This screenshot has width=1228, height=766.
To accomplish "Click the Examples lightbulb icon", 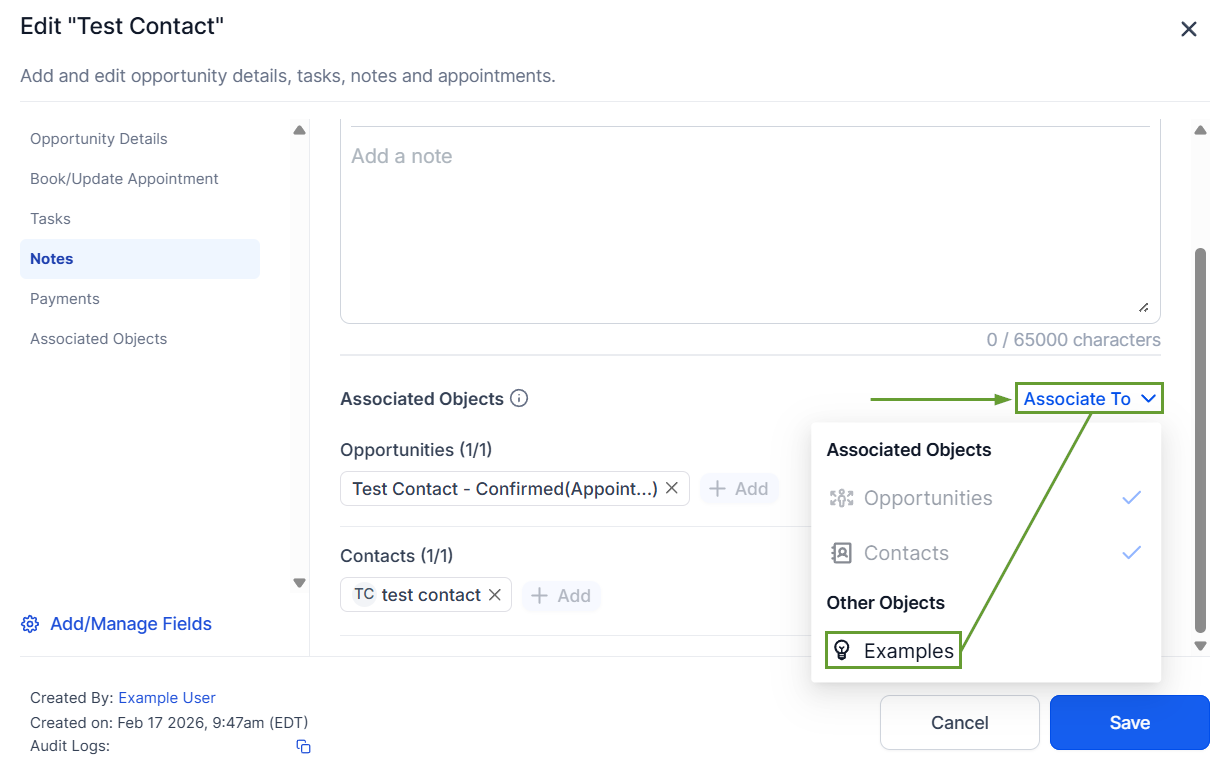I will click(x=842, y=651).
